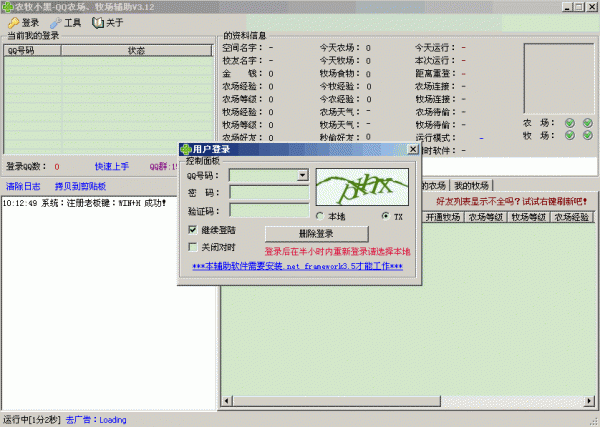Click the 状态 column header
The width and height of the screenshot is (600, 427).
click(136, 51)
